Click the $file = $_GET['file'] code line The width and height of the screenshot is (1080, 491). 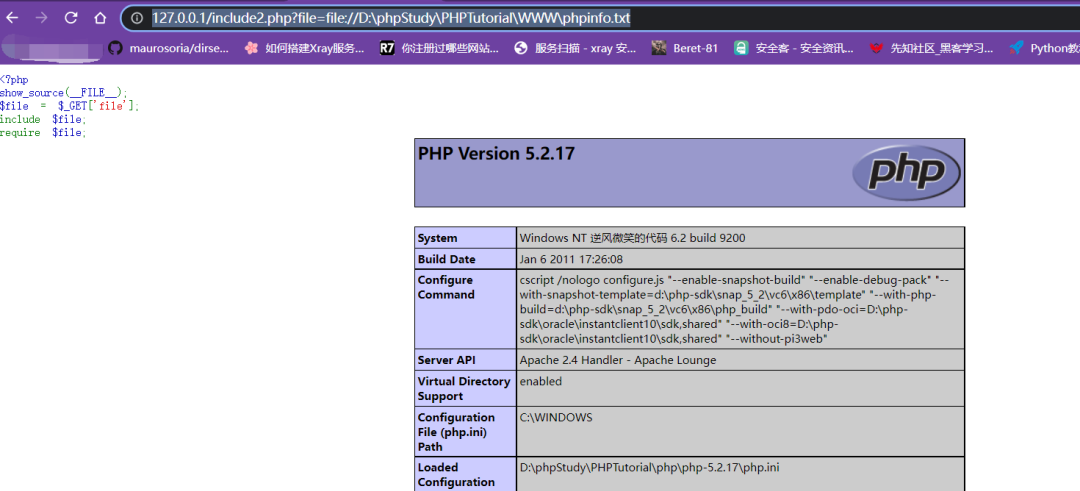click(70, 106)
